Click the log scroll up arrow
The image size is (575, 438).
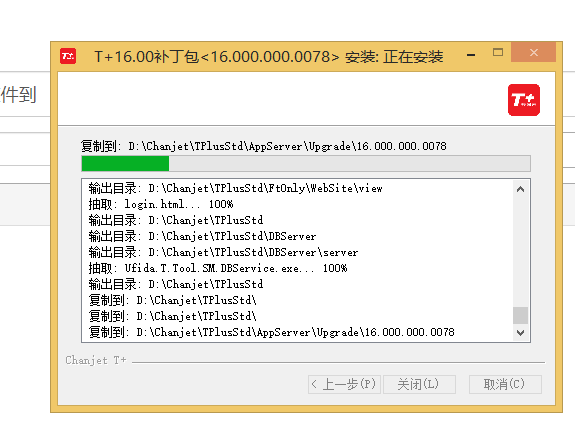click(x=520, y=189)
